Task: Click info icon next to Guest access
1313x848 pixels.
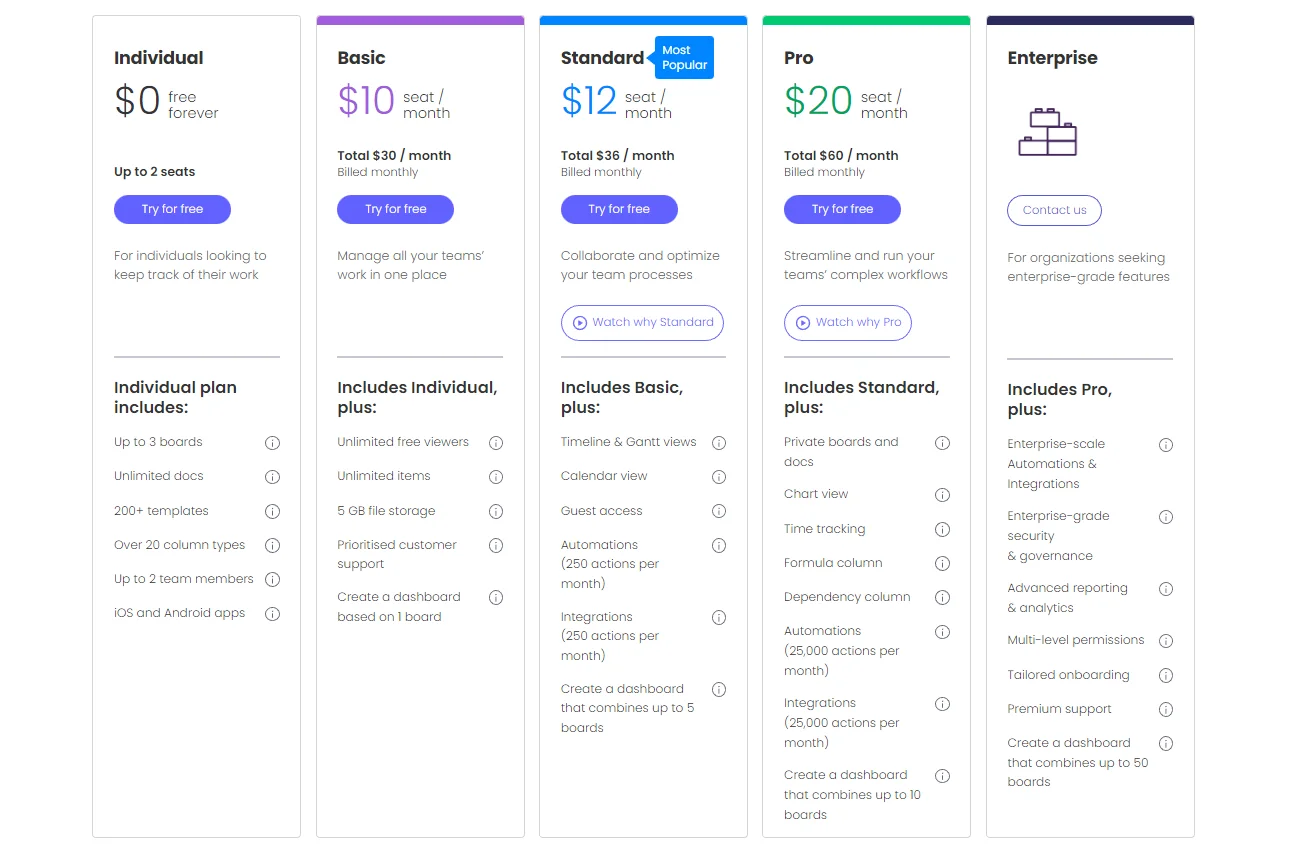Action: coord(718,511)
